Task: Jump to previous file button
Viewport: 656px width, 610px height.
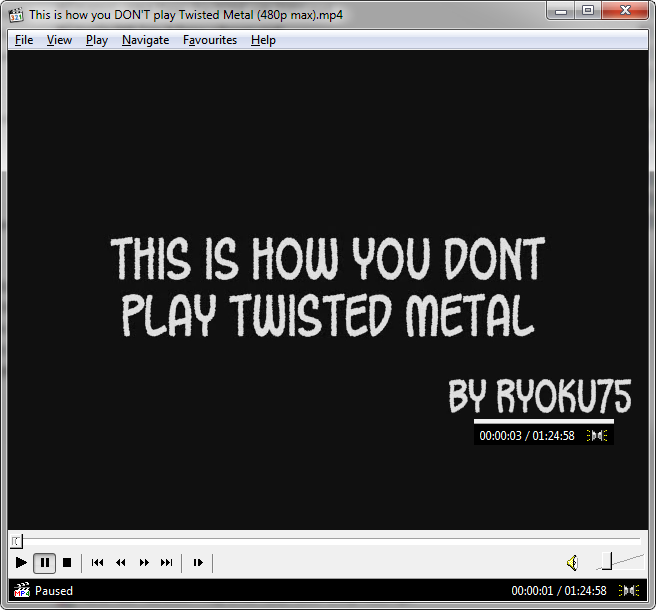Action: [97, 563]
